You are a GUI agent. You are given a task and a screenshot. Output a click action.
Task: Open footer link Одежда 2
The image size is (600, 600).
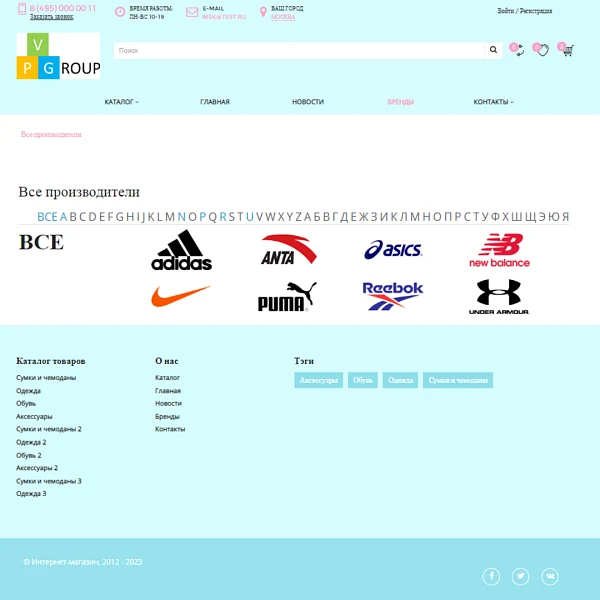[x=31, y=442]
